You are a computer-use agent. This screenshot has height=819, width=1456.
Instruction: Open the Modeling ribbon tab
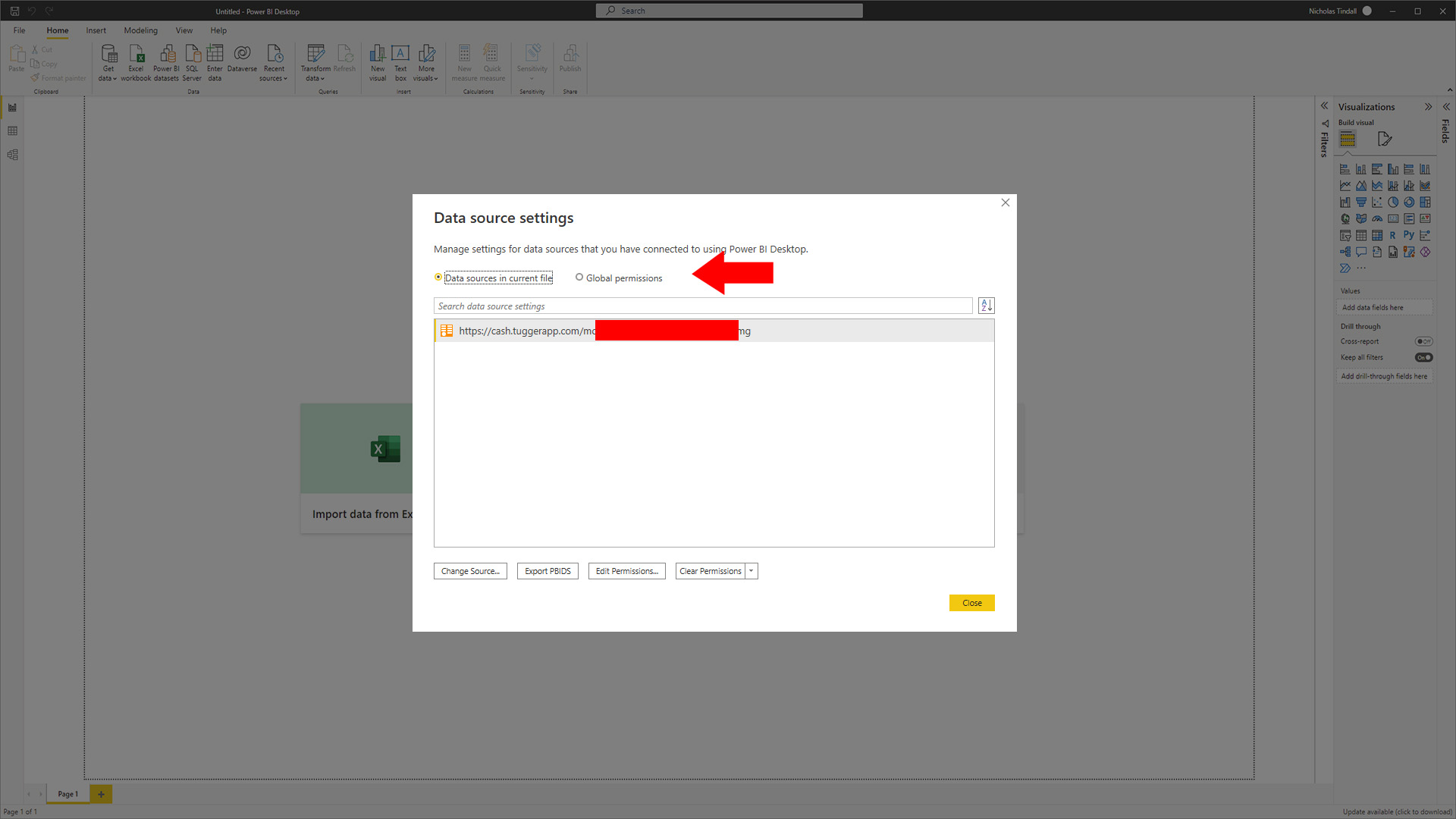tap(140, 30)
